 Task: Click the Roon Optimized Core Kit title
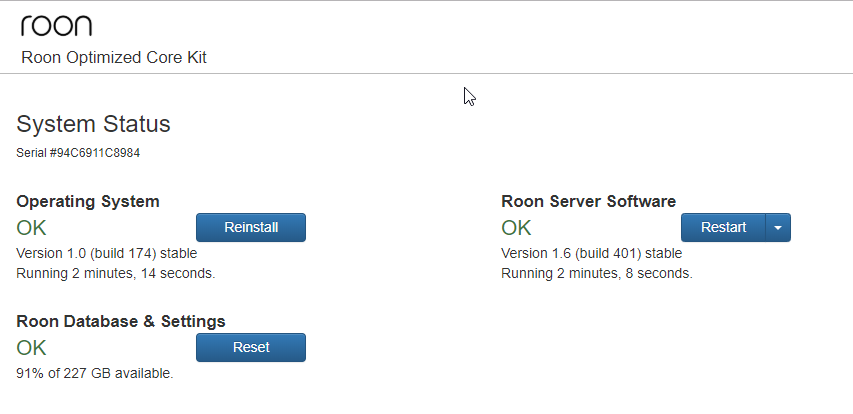[114, 58]
